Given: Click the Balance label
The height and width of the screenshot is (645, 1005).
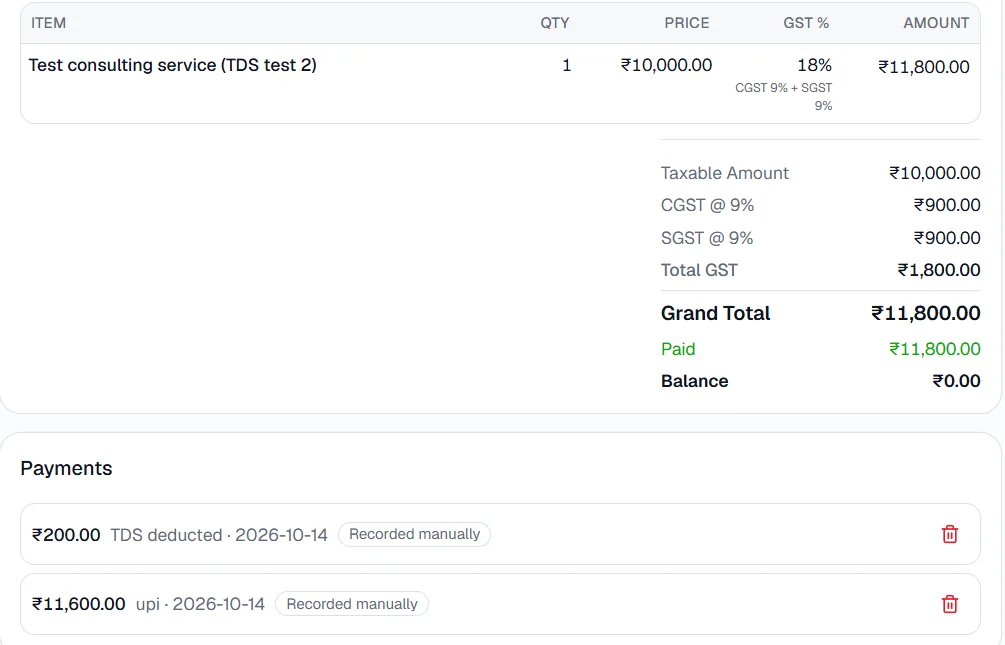Looking at the screenshot, I should [694, 381].
